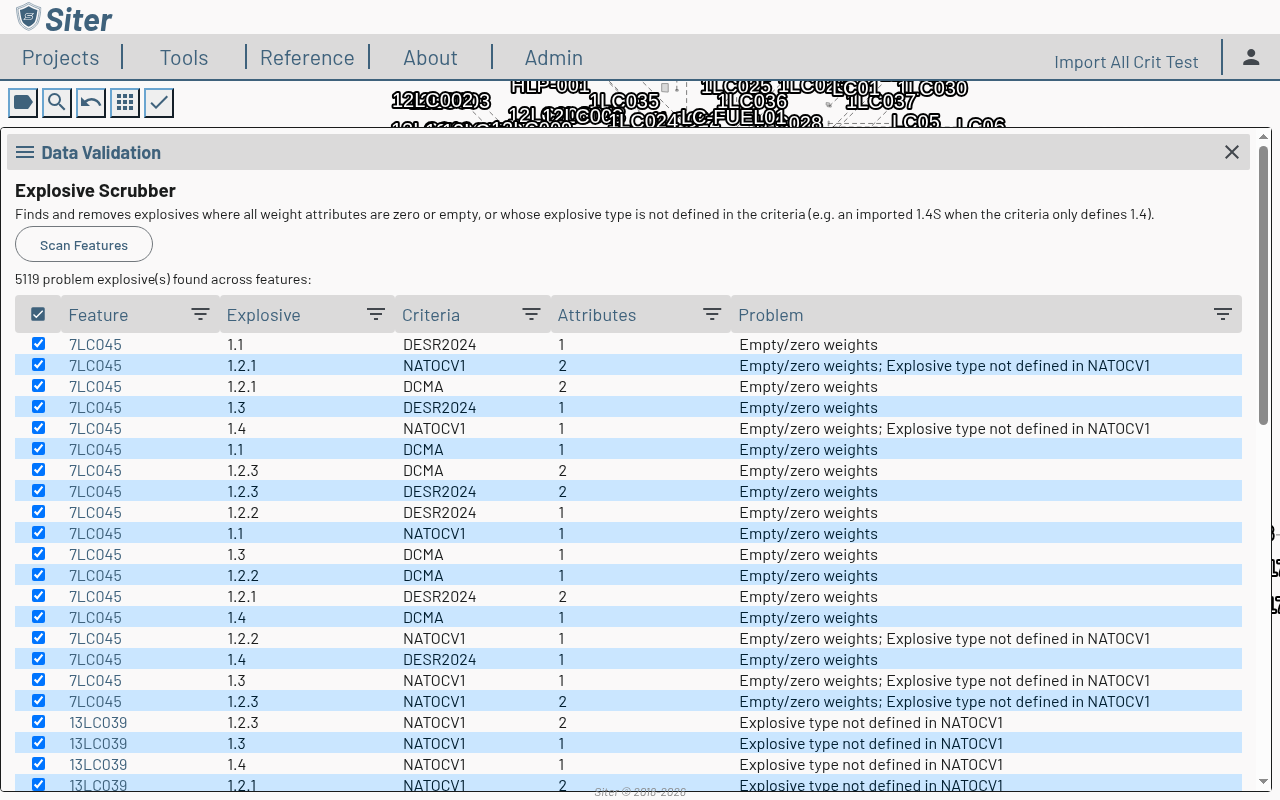Open the Reference menu
Screen dimensions: 1280x800
pyautogui.click(x=307, y=58)
